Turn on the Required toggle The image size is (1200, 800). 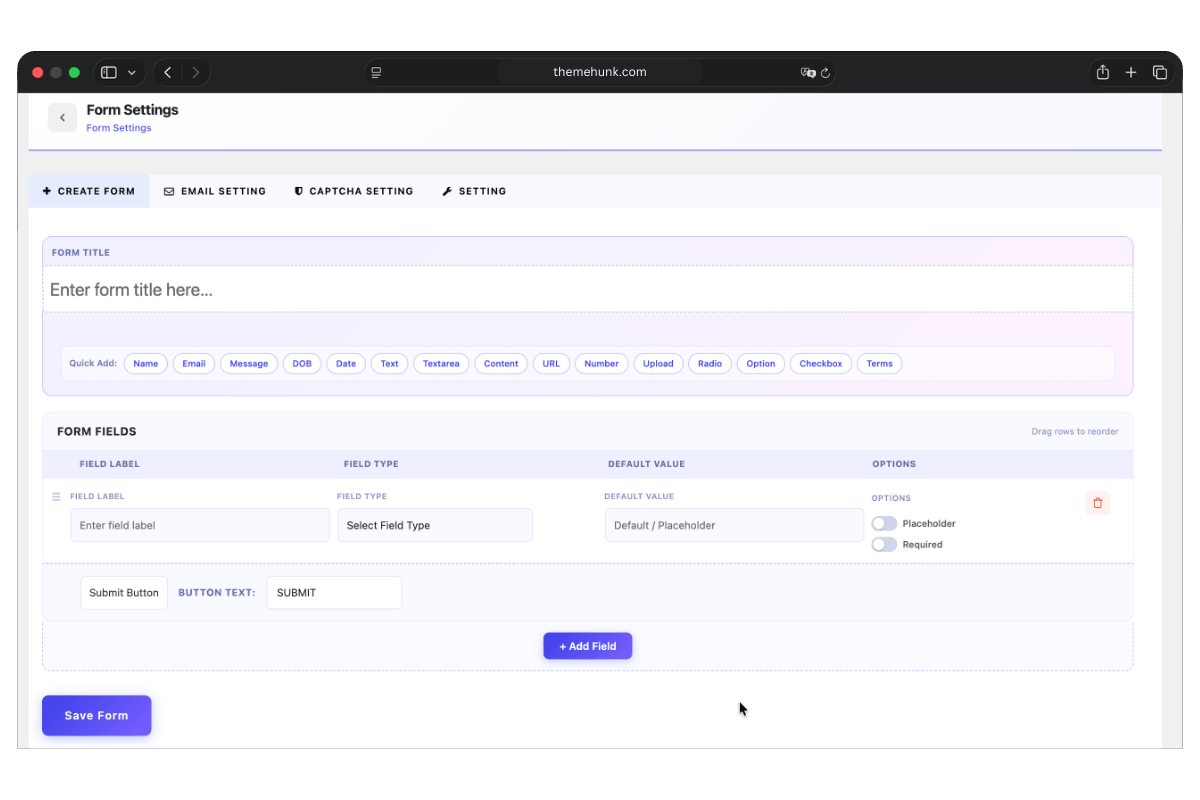(x=884, y=545)
